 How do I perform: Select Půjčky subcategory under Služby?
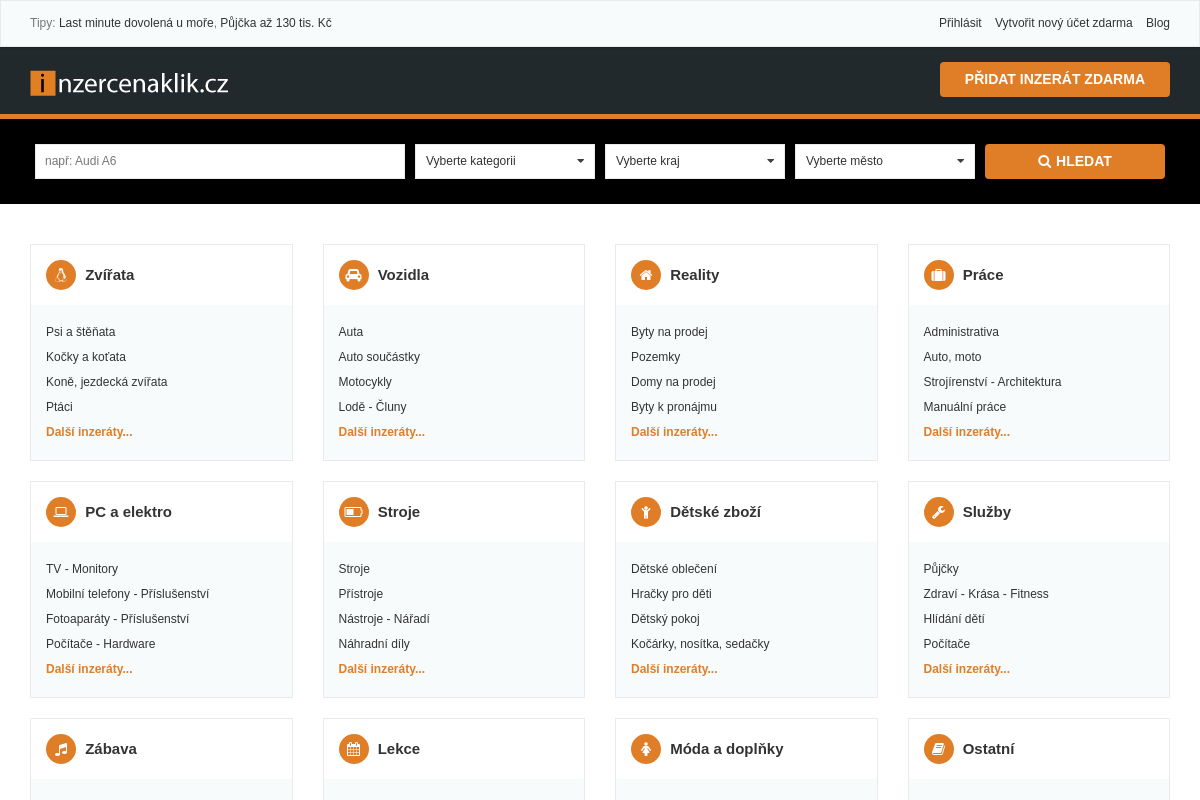coord(941,569)
